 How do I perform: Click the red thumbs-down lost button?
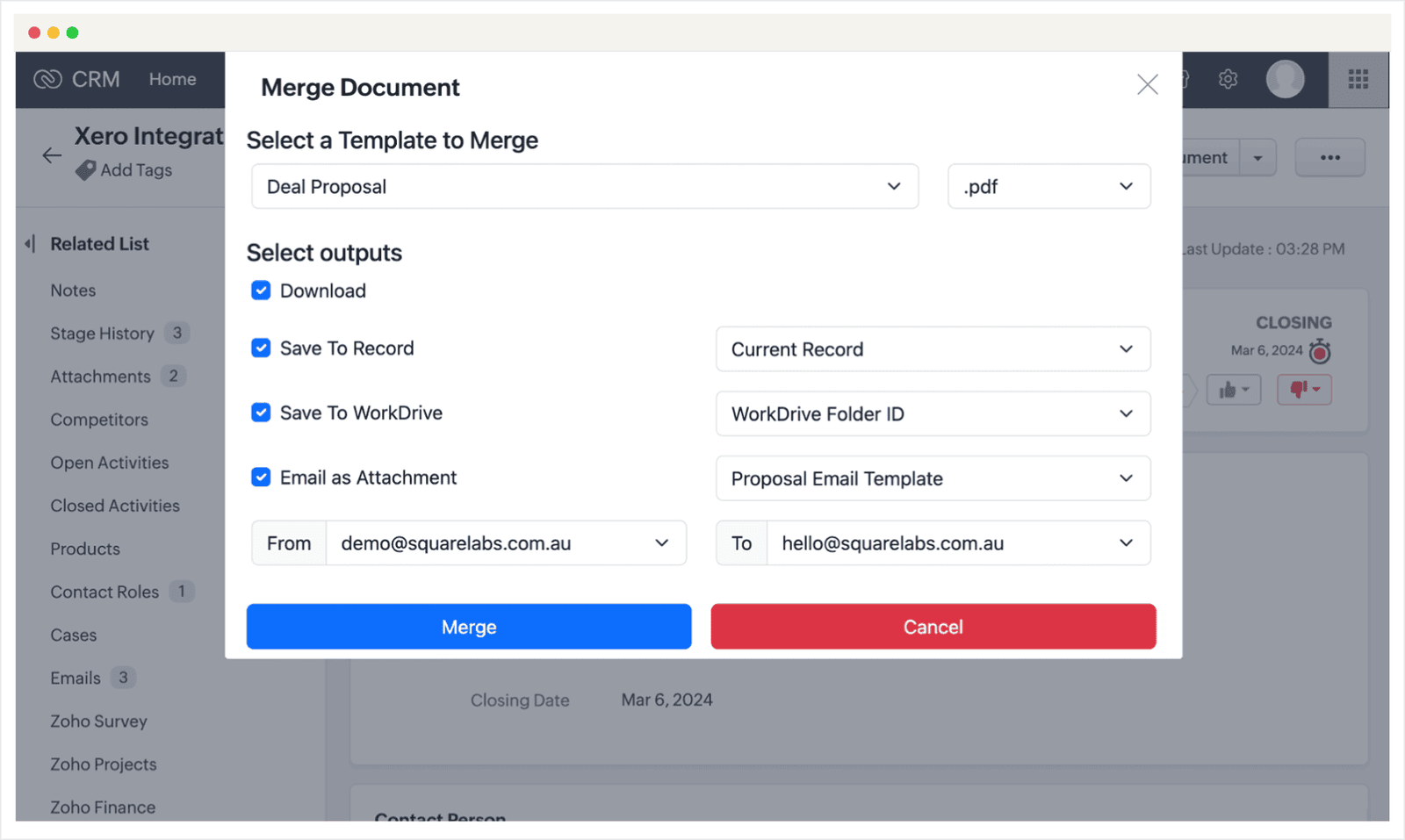(1304, 389)
